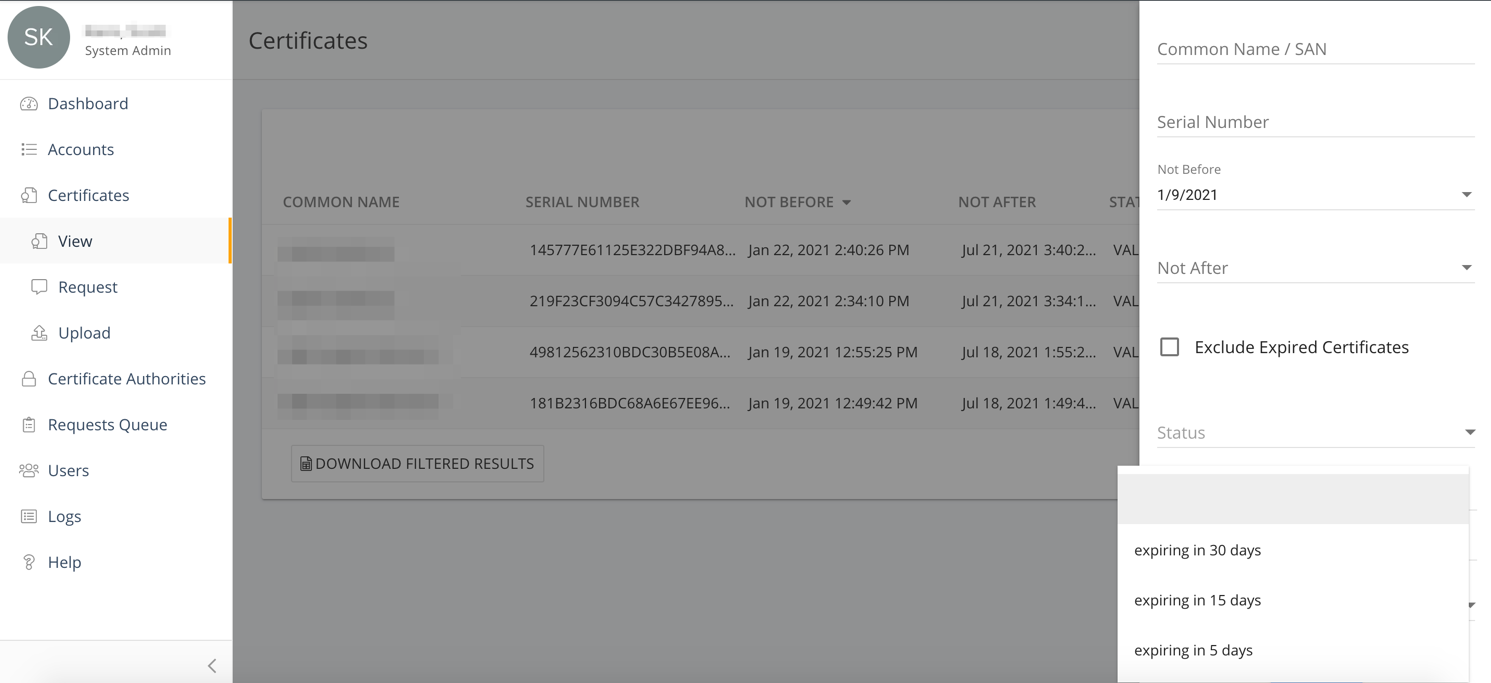This screenshot has height=683, width=1491.
Task: Sort by the Not After column header
Action: [996, 202]
